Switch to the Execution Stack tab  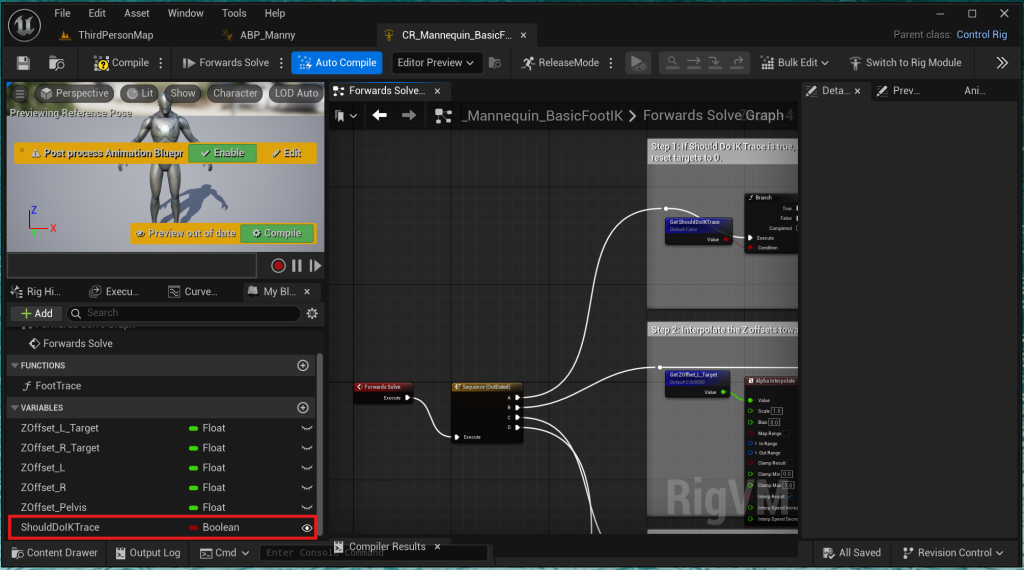coord(114,292)
